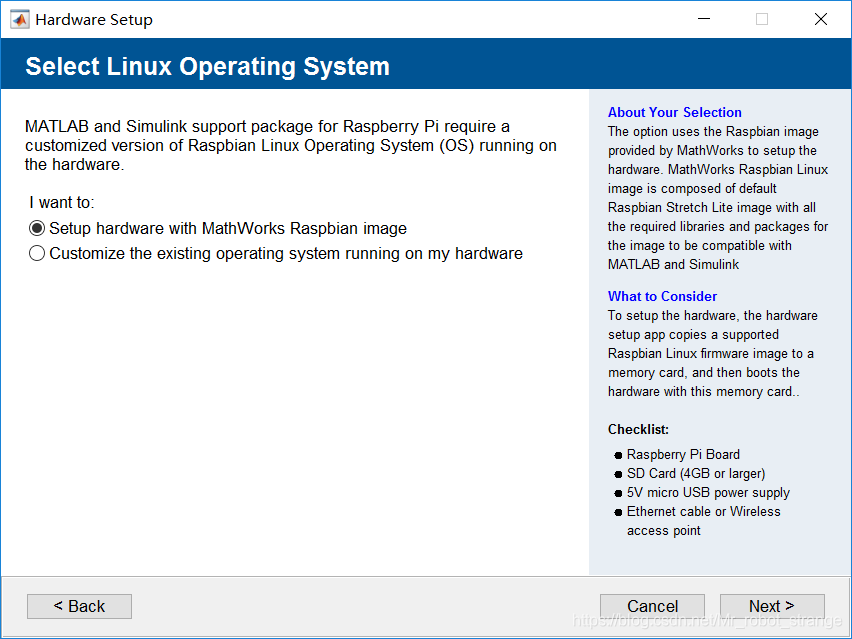Click the Raspberry Pi Board checklist item
This screenshot has height=639, width=852.
(x=683, y=454)
